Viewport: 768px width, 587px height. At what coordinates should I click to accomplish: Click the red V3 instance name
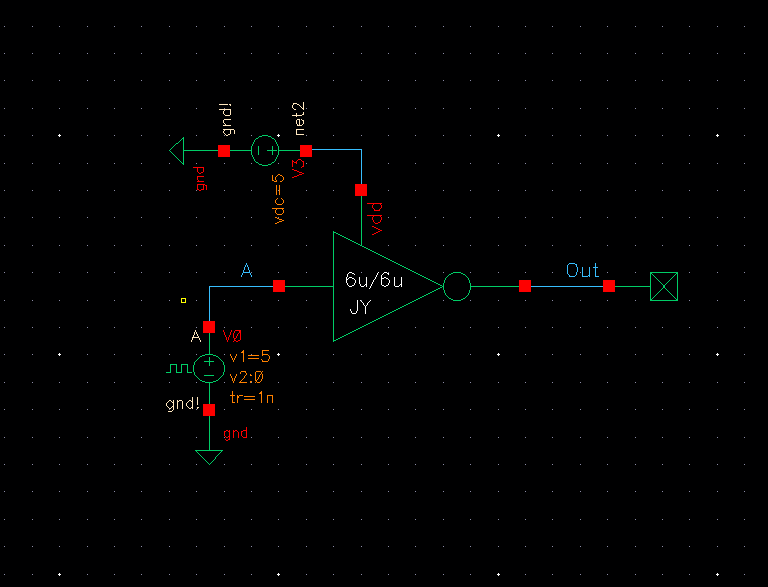(x=298, y=168)
